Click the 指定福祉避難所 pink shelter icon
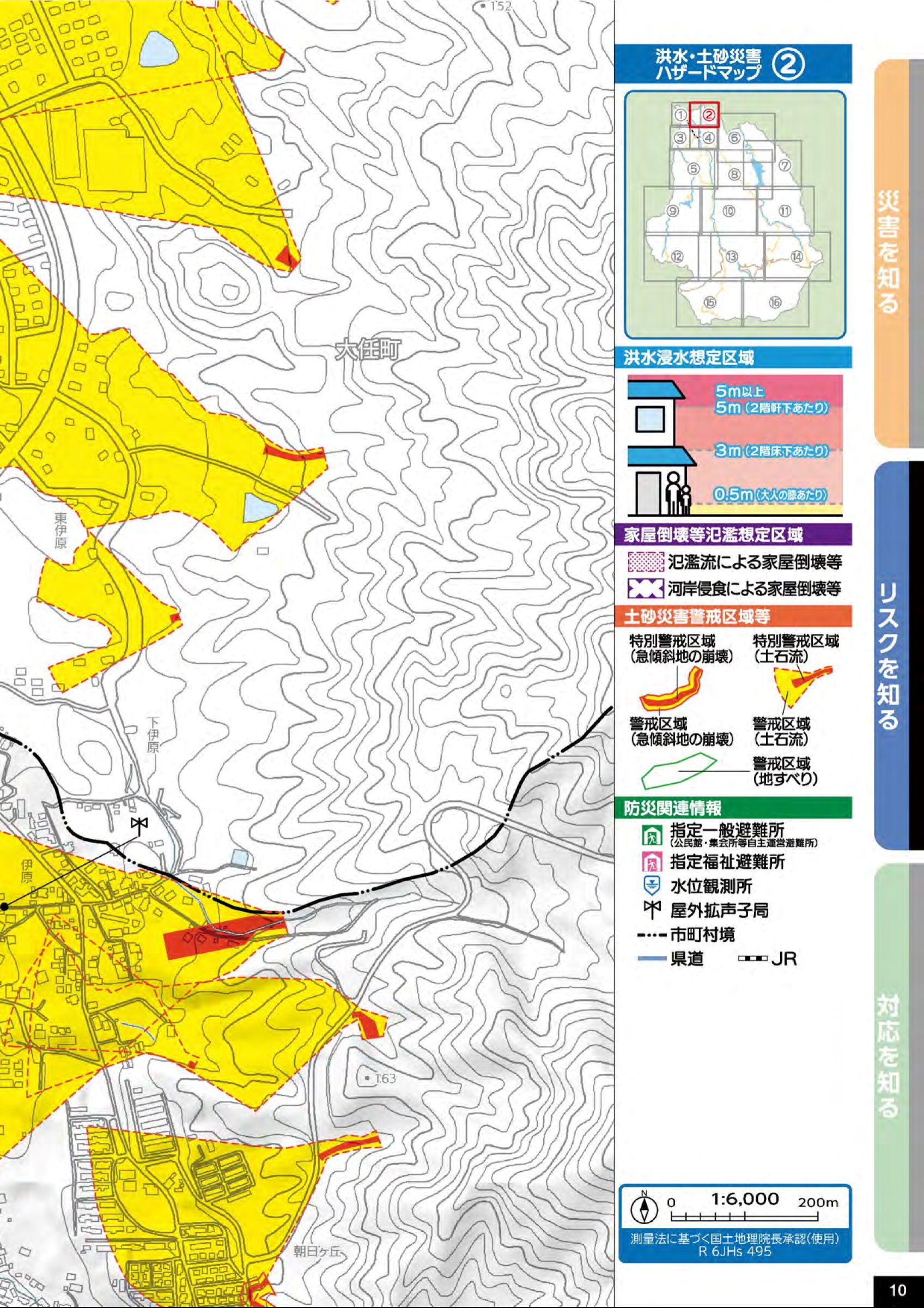924x1308 pixels. tap(651, 863)
